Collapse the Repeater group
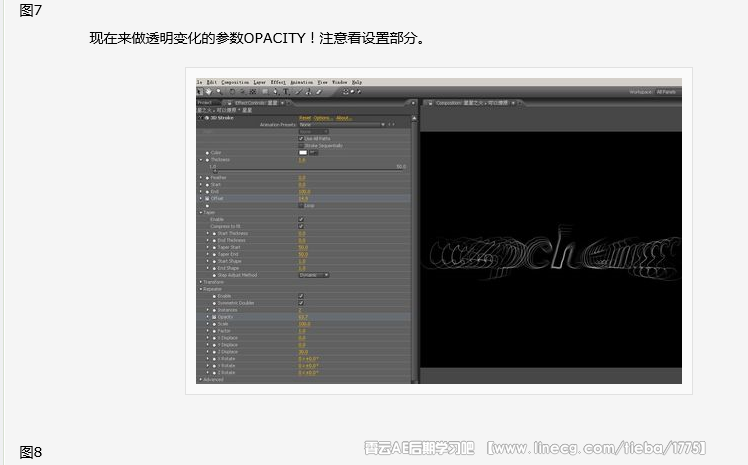748x465 pixels. click(x=201, y=289)
